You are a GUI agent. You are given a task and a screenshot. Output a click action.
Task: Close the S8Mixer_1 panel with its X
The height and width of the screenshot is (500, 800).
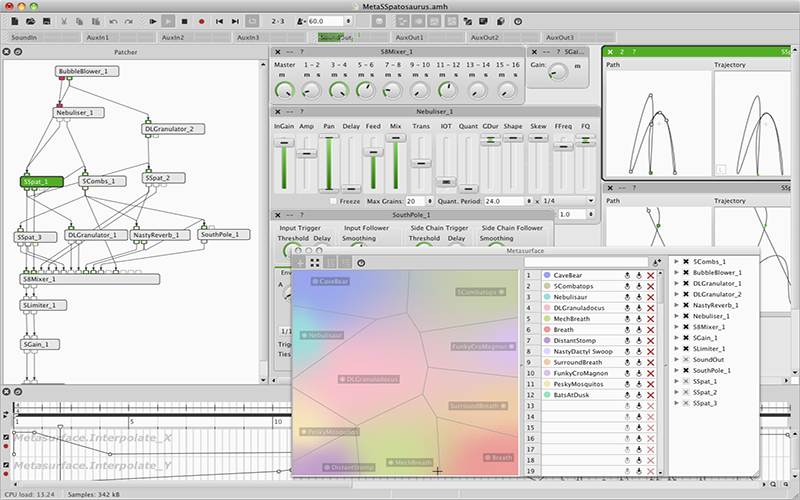[x=278, y=52]
